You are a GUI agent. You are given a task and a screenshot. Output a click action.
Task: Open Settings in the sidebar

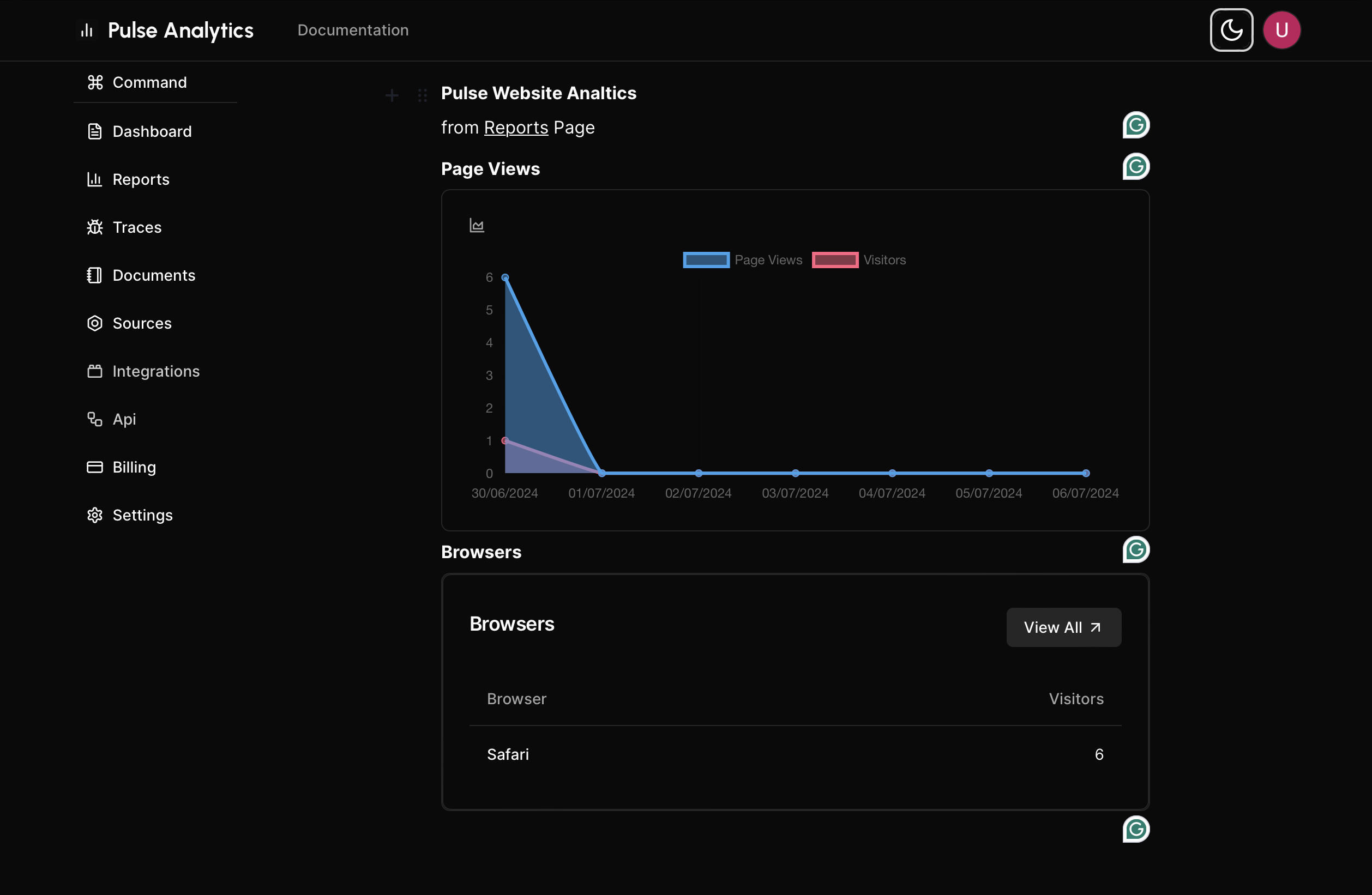click(155, 515)
